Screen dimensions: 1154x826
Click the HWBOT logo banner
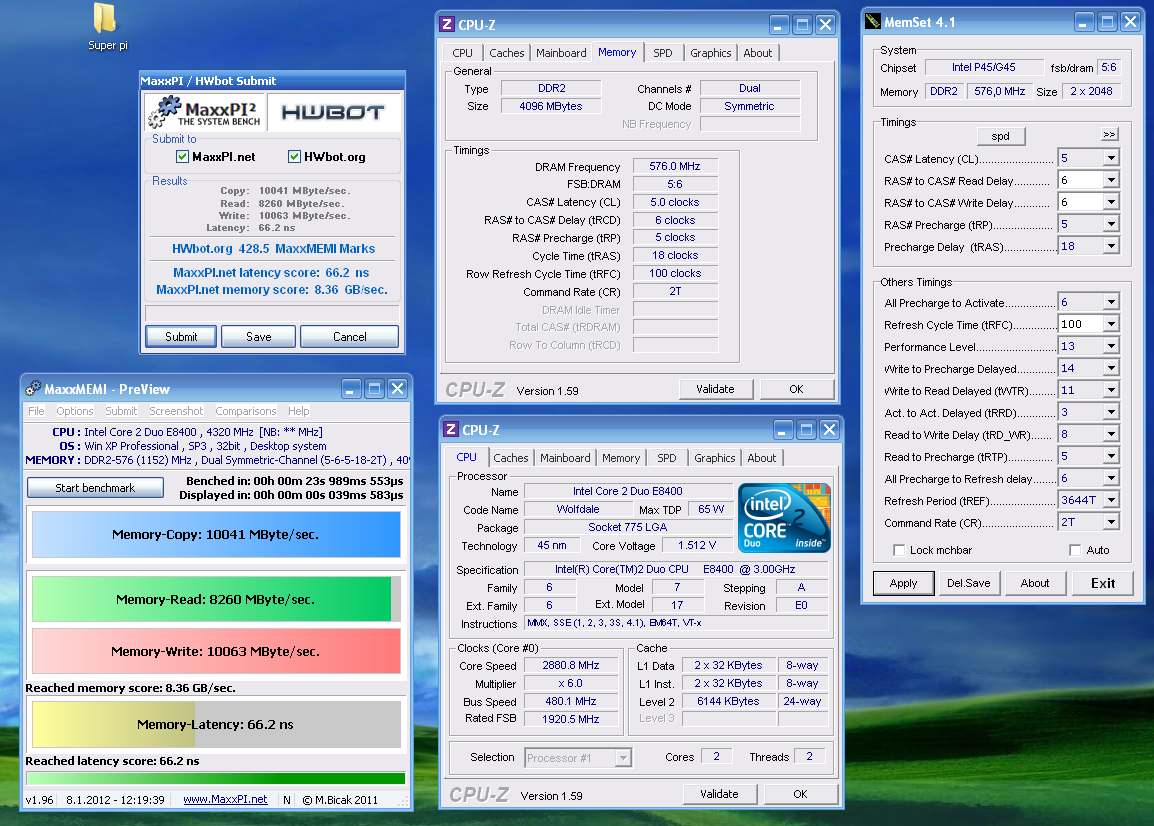tap(333, 112)
